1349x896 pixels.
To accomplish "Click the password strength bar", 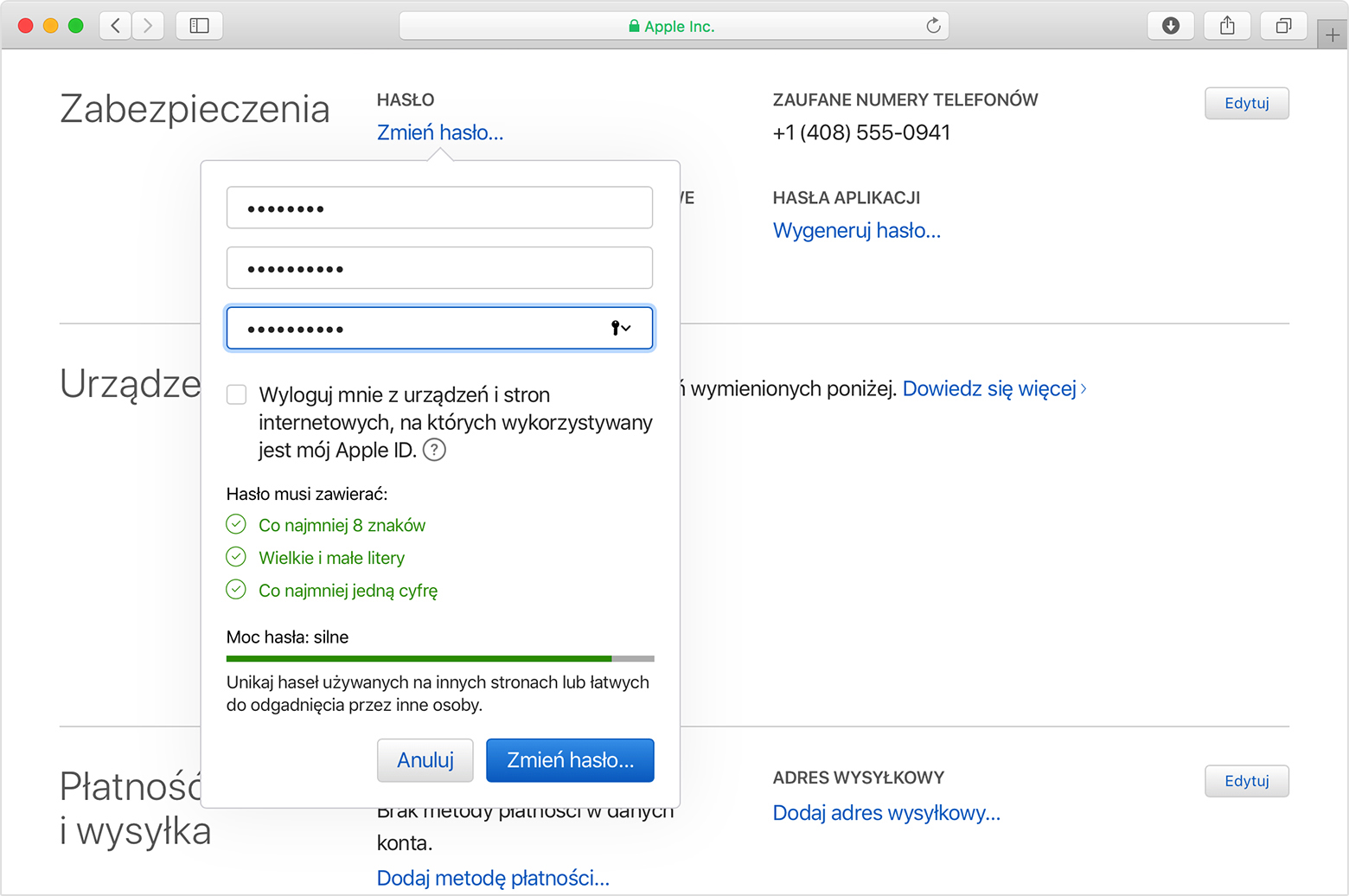I will 440,659.
